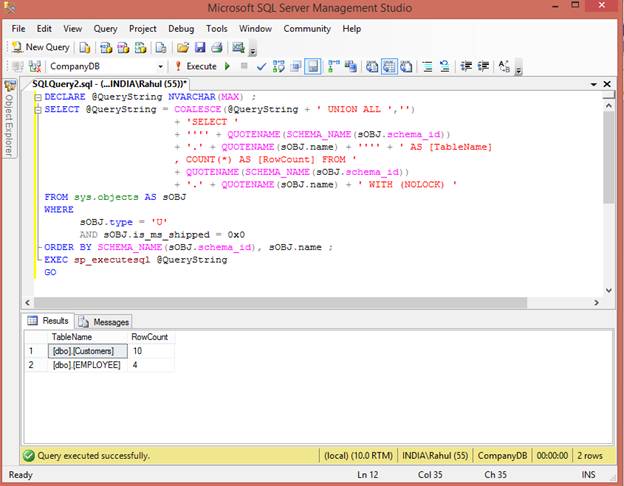Click the New Query toolbar button

(40, 47)
